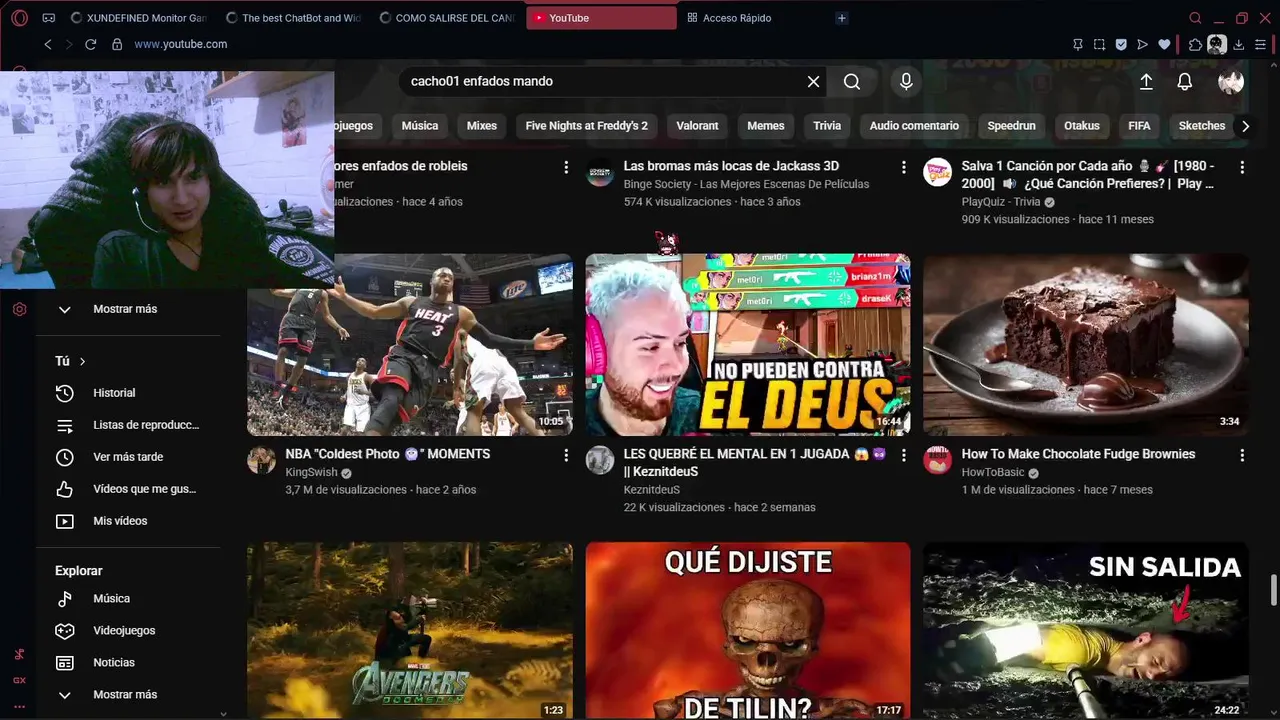
Task: Click the YouTube create upload icon
Action: coord(1146,82)
